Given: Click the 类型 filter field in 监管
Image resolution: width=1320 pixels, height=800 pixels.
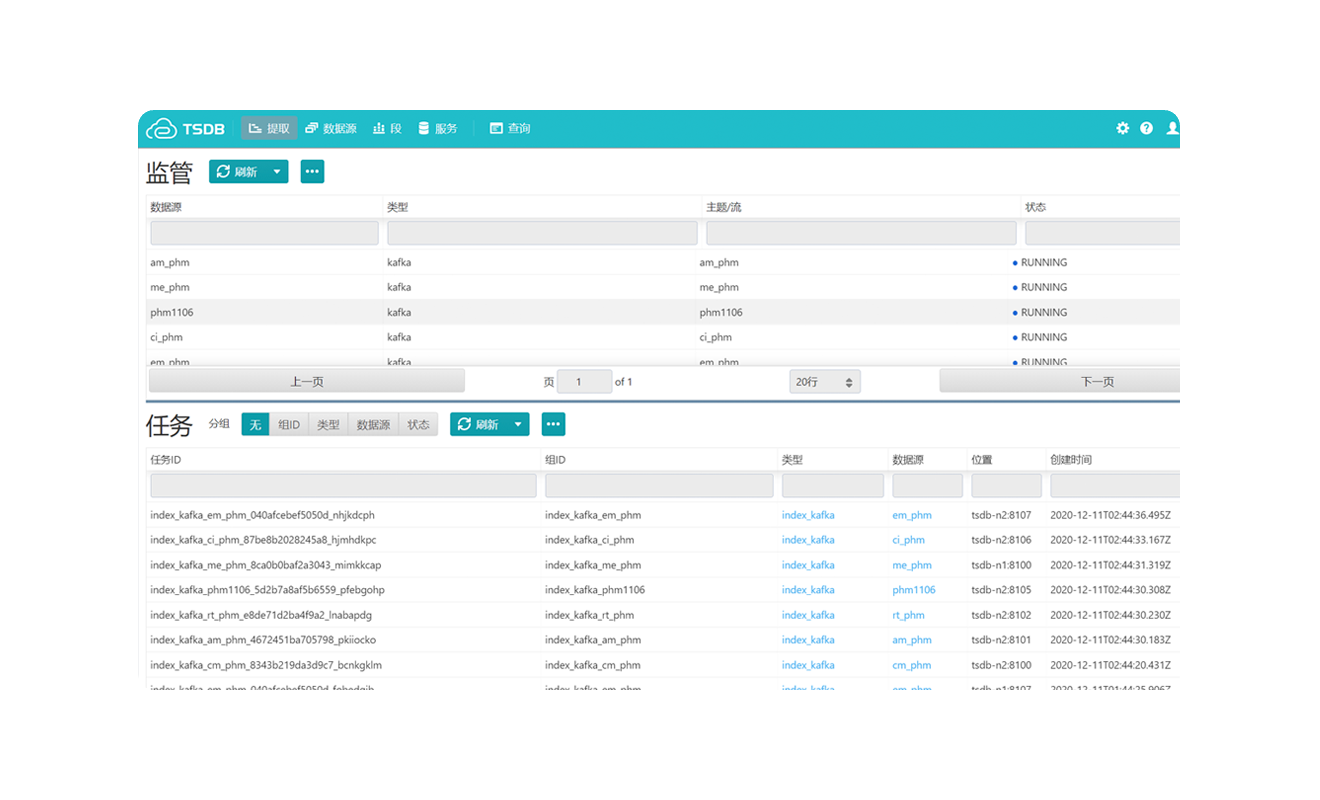Looking at the screenshot, I should pos(542,233).
